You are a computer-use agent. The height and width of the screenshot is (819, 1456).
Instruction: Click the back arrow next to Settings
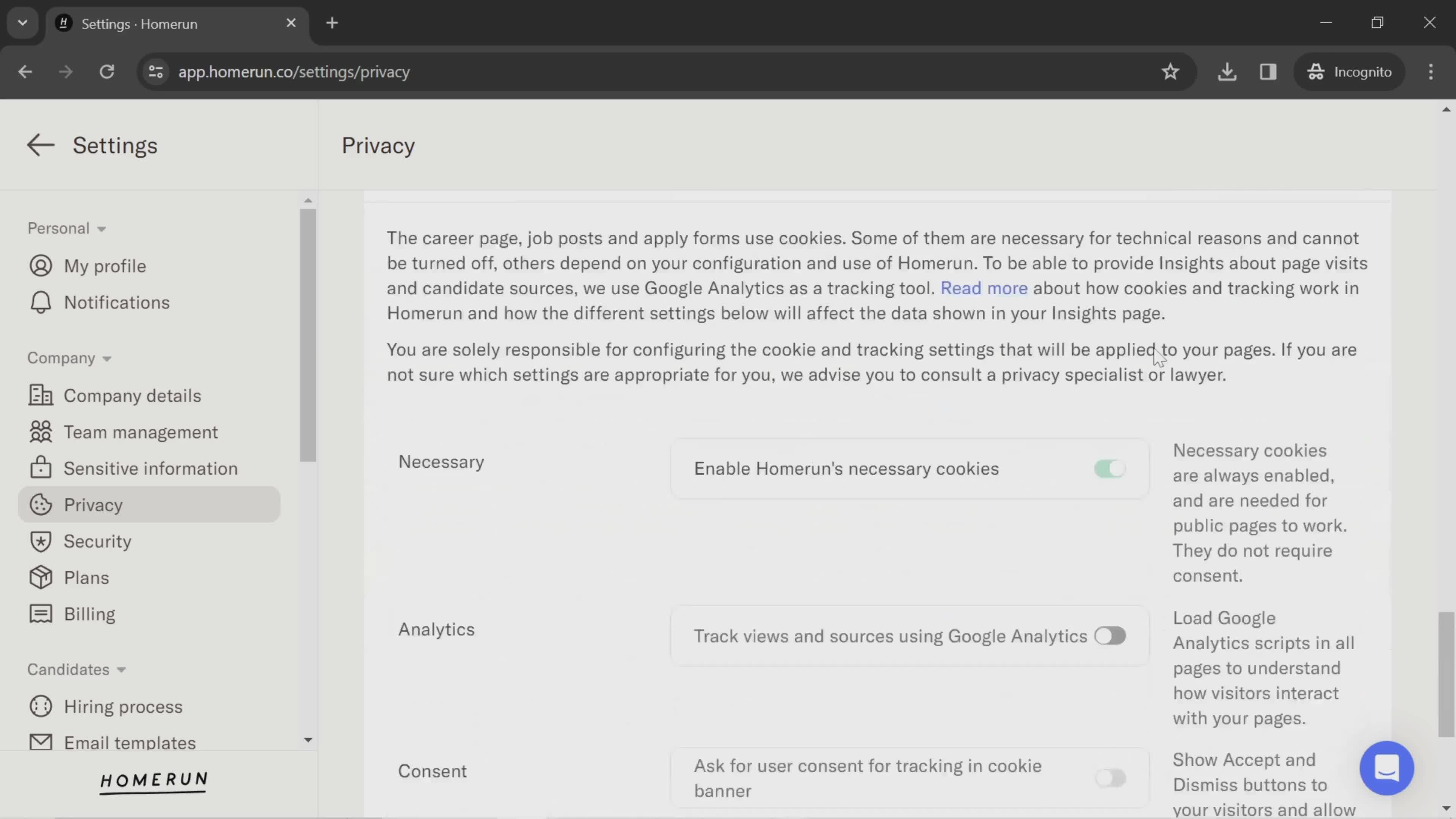pyautogui.click(x=40, y=145)
